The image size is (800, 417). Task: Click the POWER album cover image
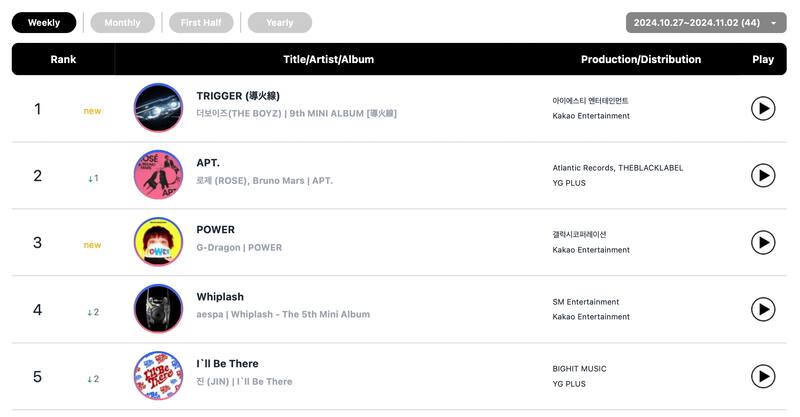tap(158, 242)
